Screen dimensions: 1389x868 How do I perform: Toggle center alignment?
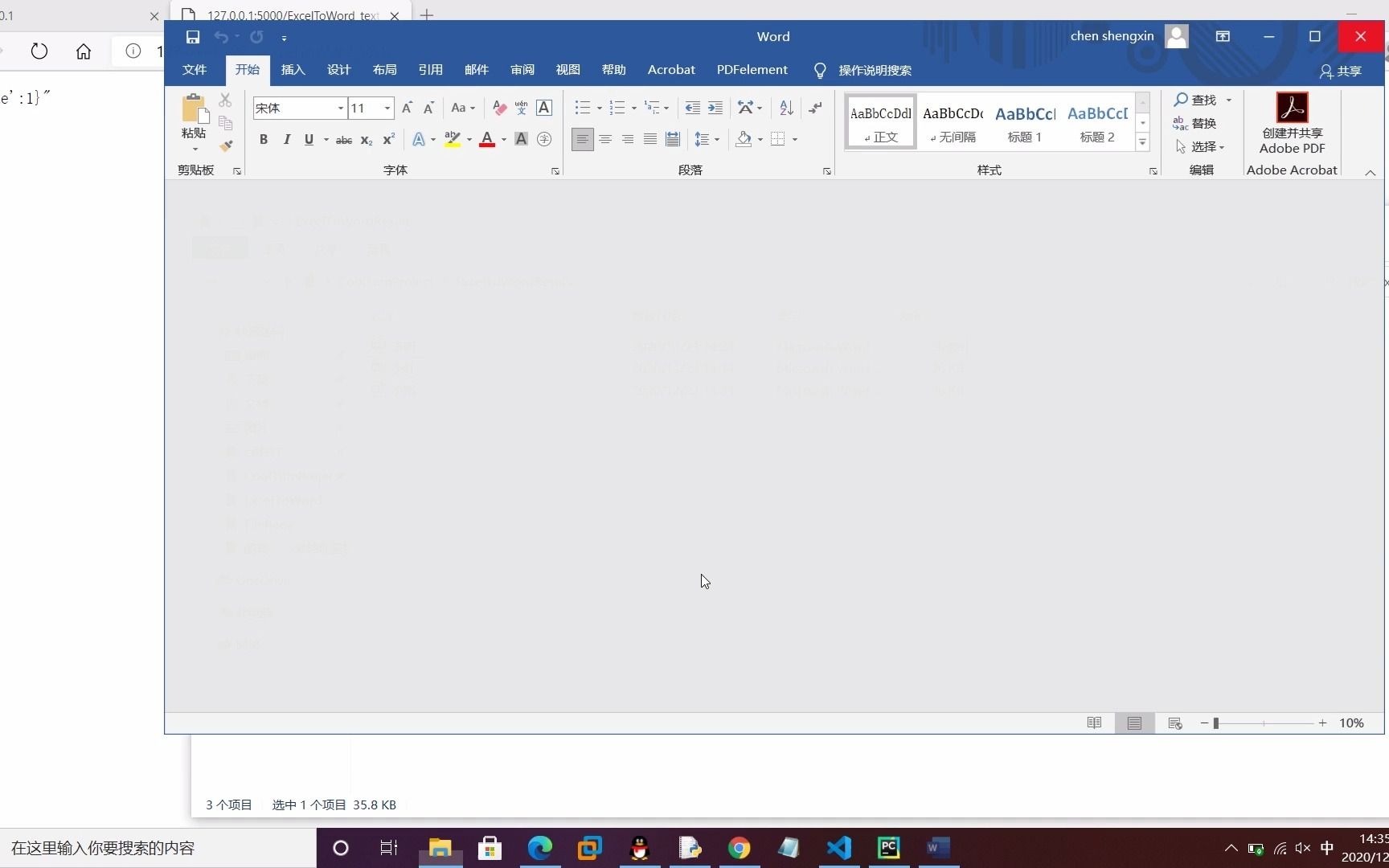605,140
